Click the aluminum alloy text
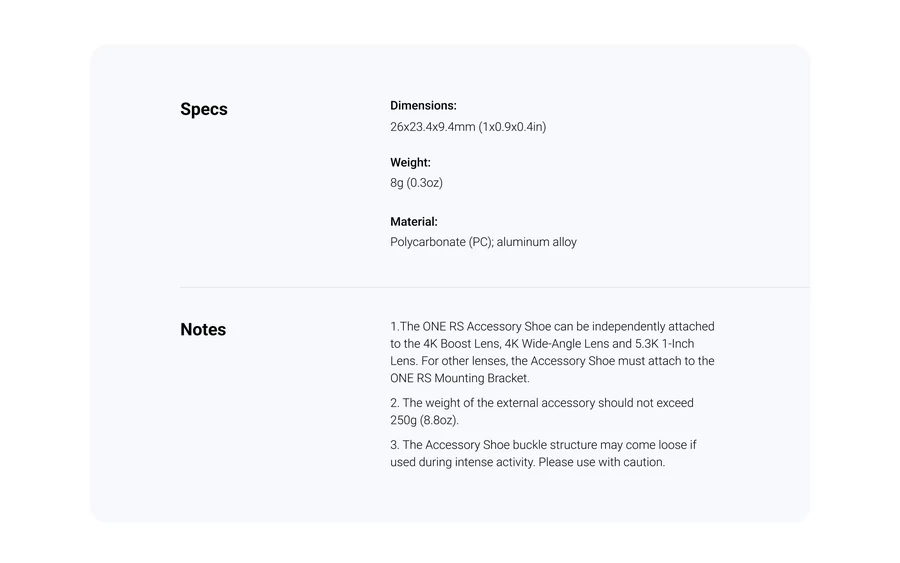 [537, 242]
